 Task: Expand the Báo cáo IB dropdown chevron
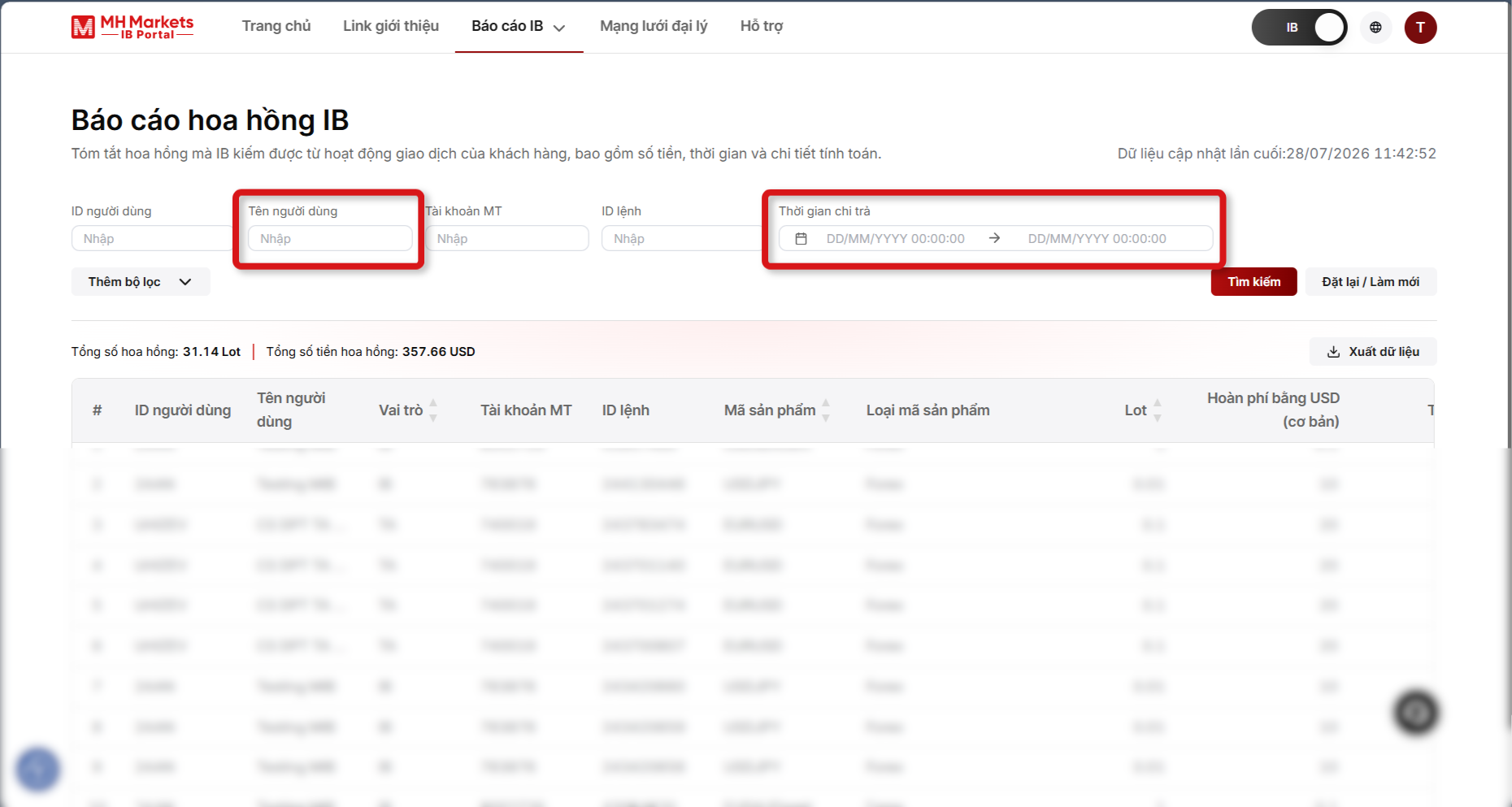click(559, 28)
